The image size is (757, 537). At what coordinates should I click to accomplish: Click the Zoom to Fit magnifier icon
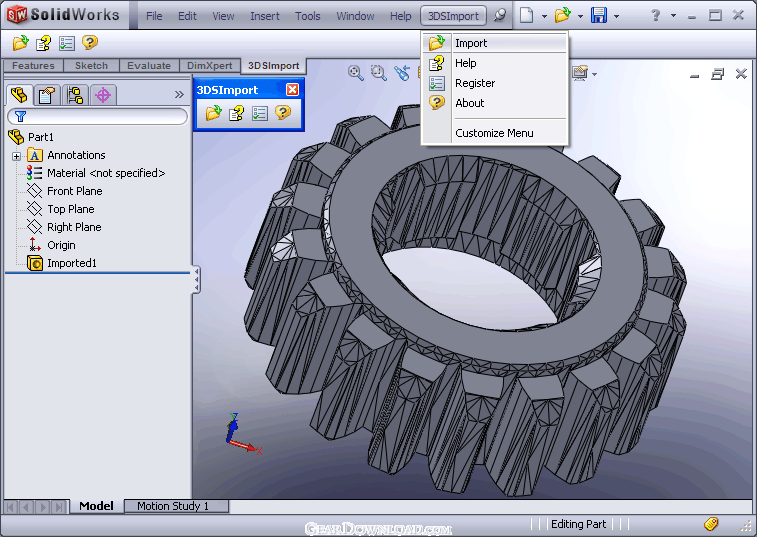point(356,73)
